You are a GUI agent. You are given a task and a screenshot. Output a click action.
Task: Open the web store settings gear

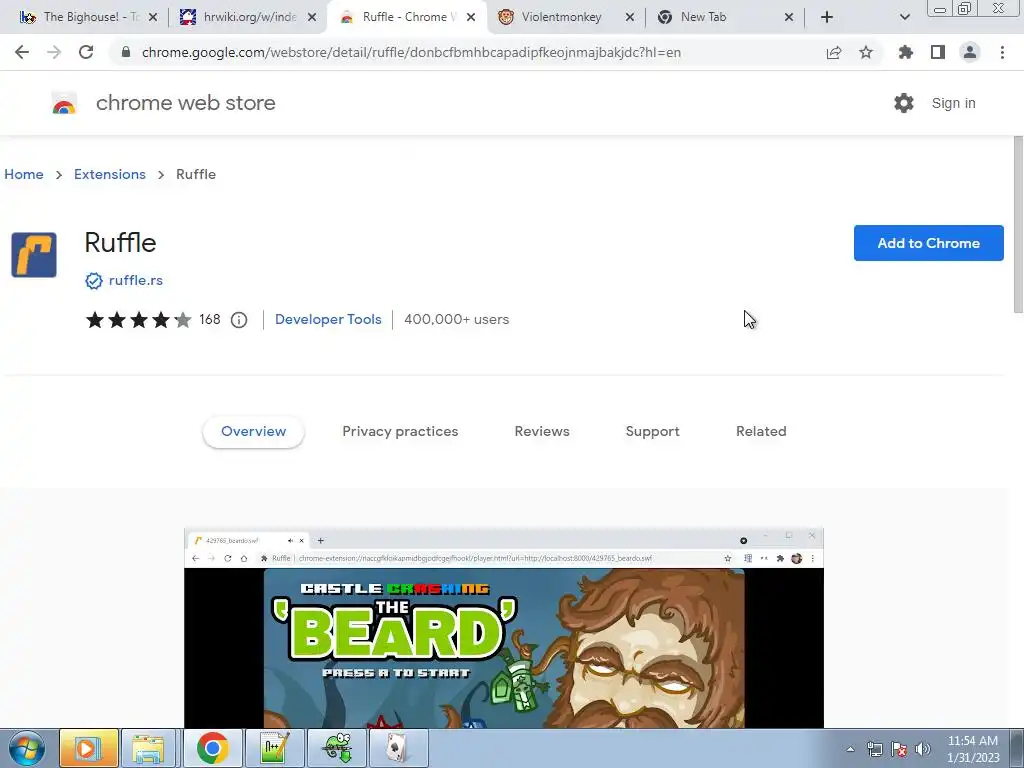pos(904,103)
